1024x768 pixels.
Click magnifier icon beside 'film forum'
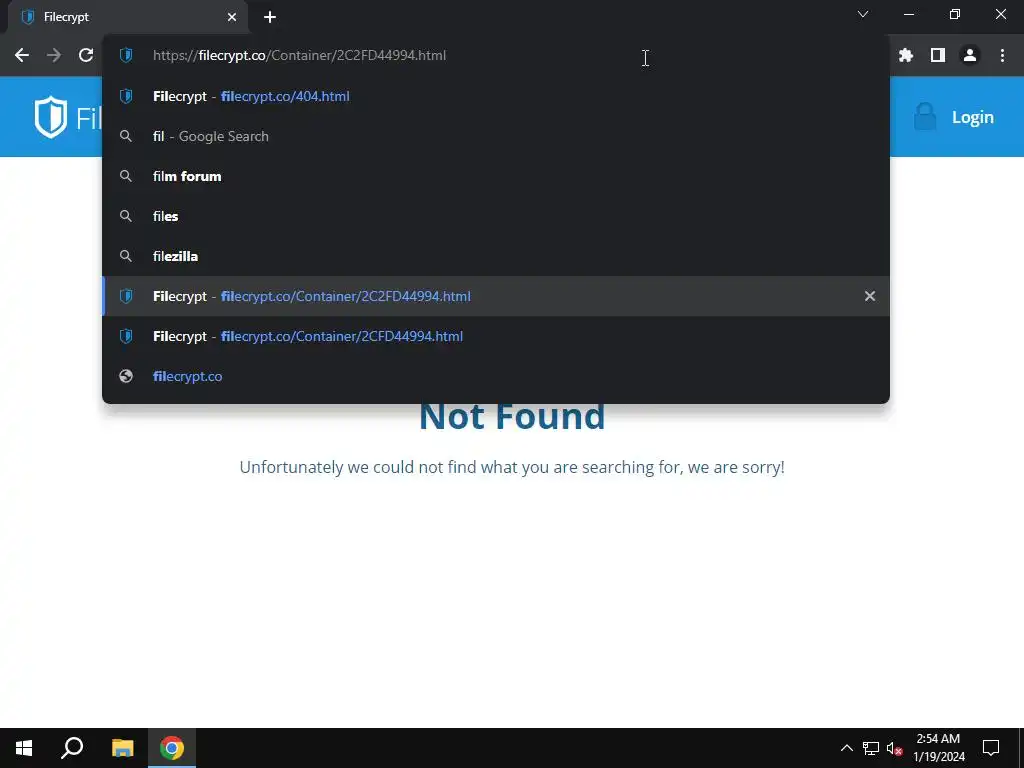tap(126, 176)
